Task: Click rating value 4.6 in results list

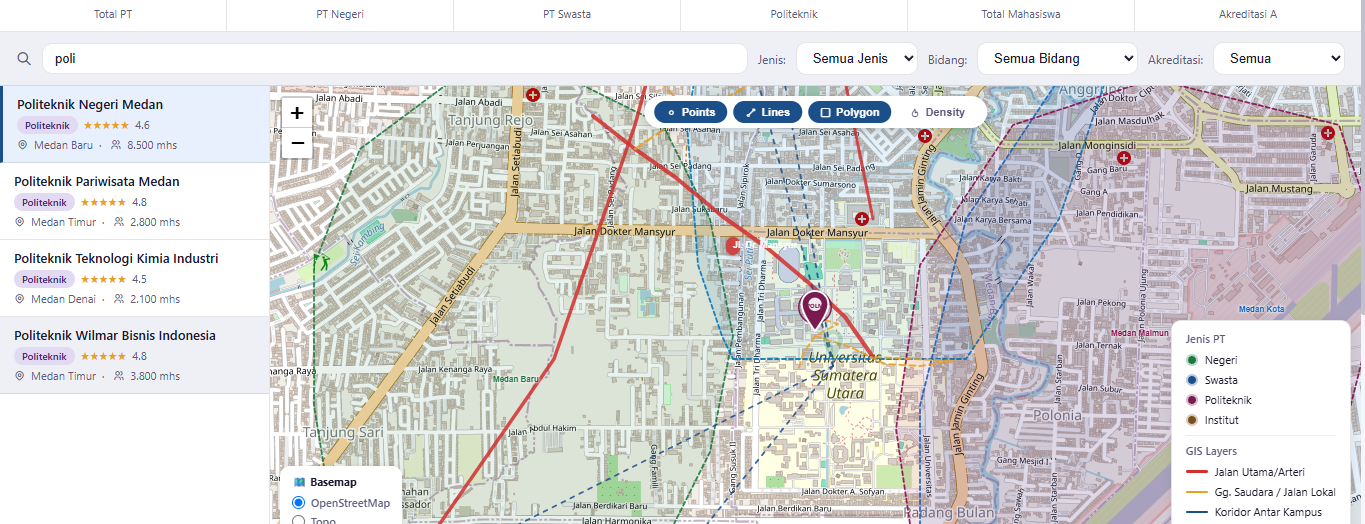Action: [142, 125]
